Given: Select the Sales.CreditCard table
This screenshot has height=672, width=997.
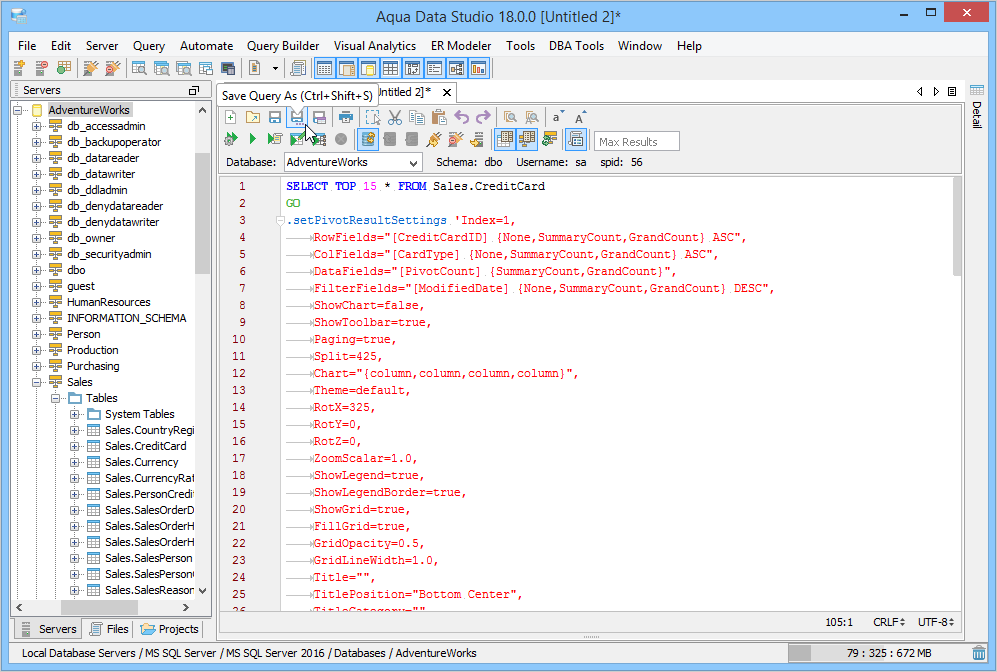Looking at the screenshot, I should point(146,446).
